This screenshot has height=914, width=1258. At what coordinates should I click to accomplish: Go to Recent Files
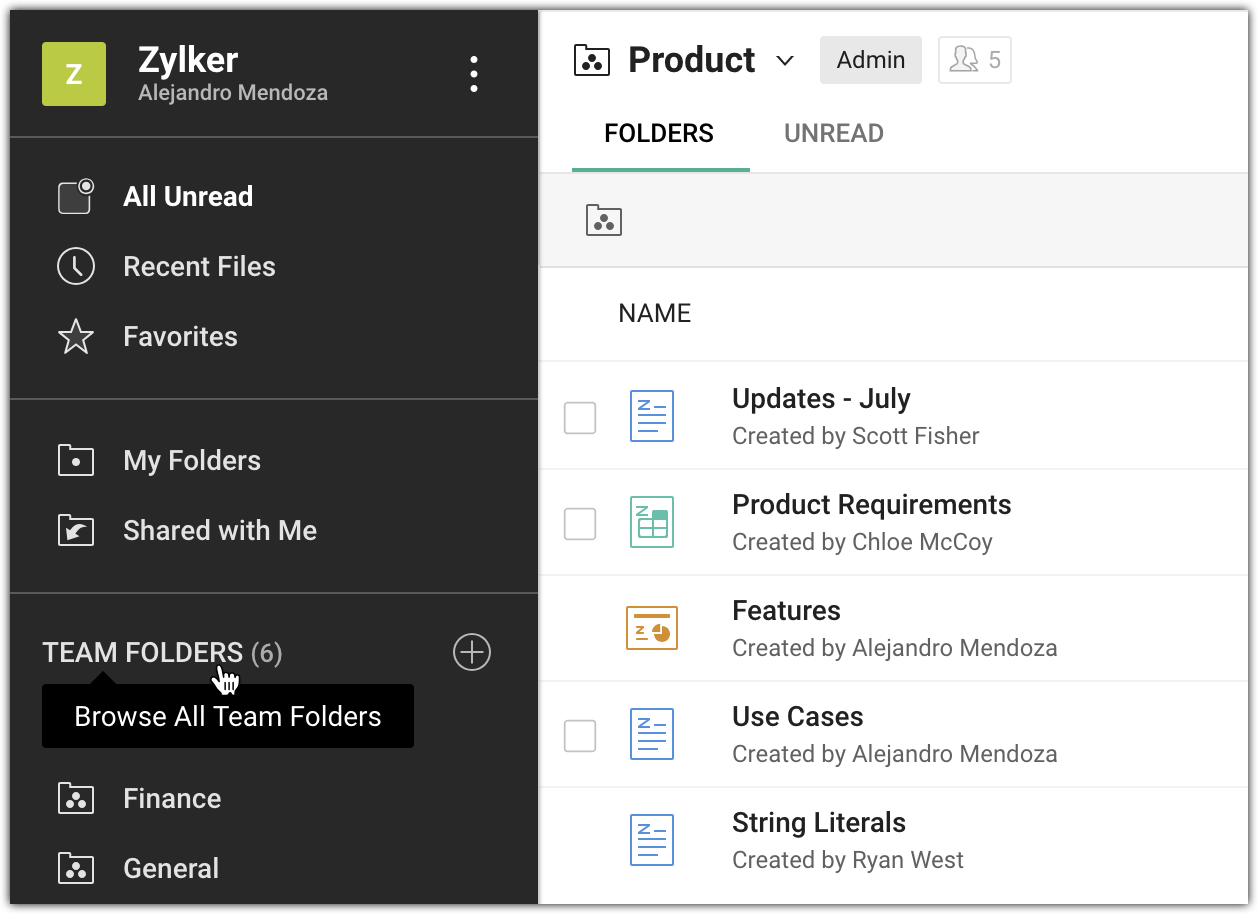[199, 267]
